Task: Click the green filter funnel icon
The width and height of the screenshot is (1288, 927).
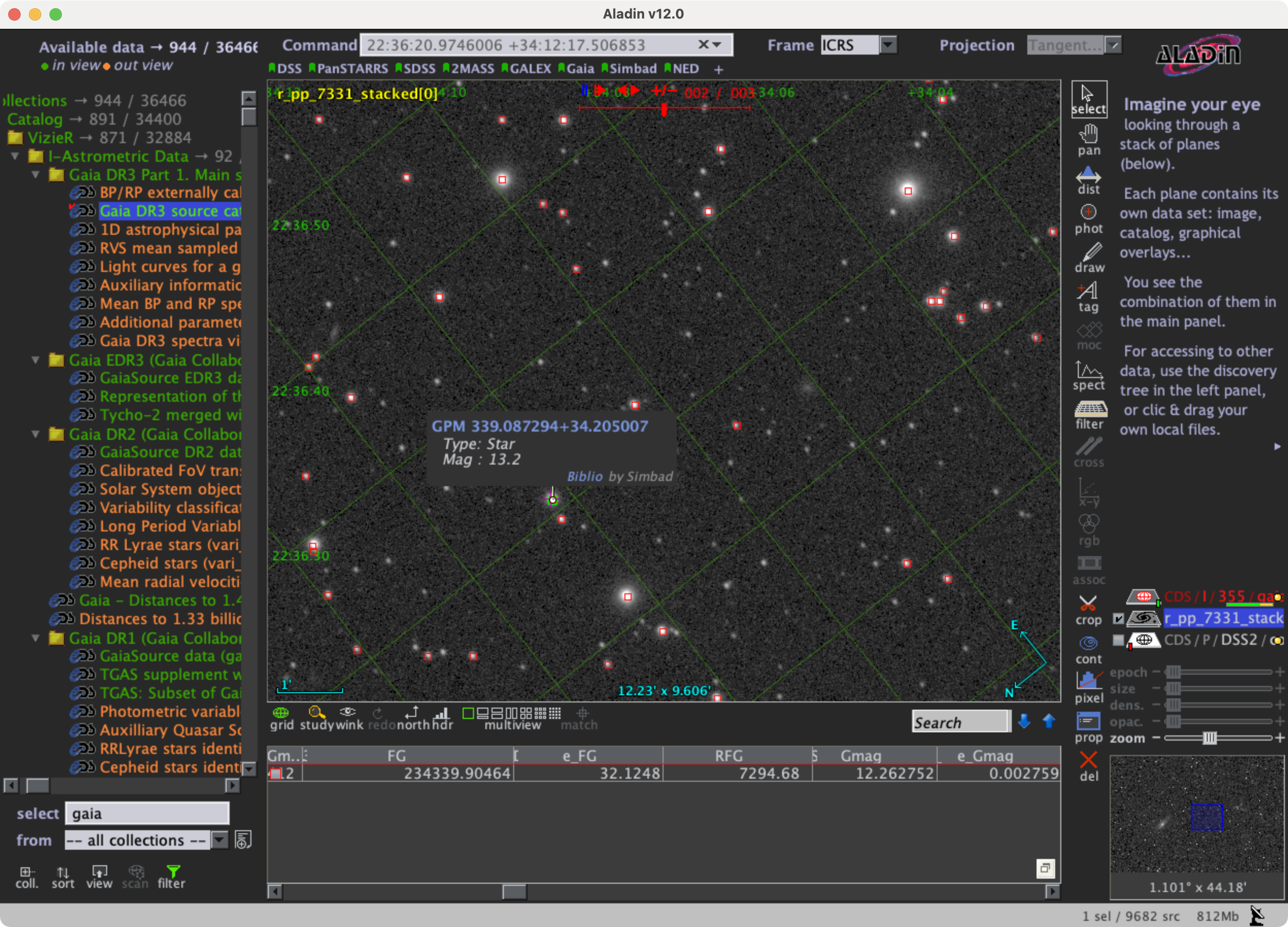Action: click(x=172, y=877)
